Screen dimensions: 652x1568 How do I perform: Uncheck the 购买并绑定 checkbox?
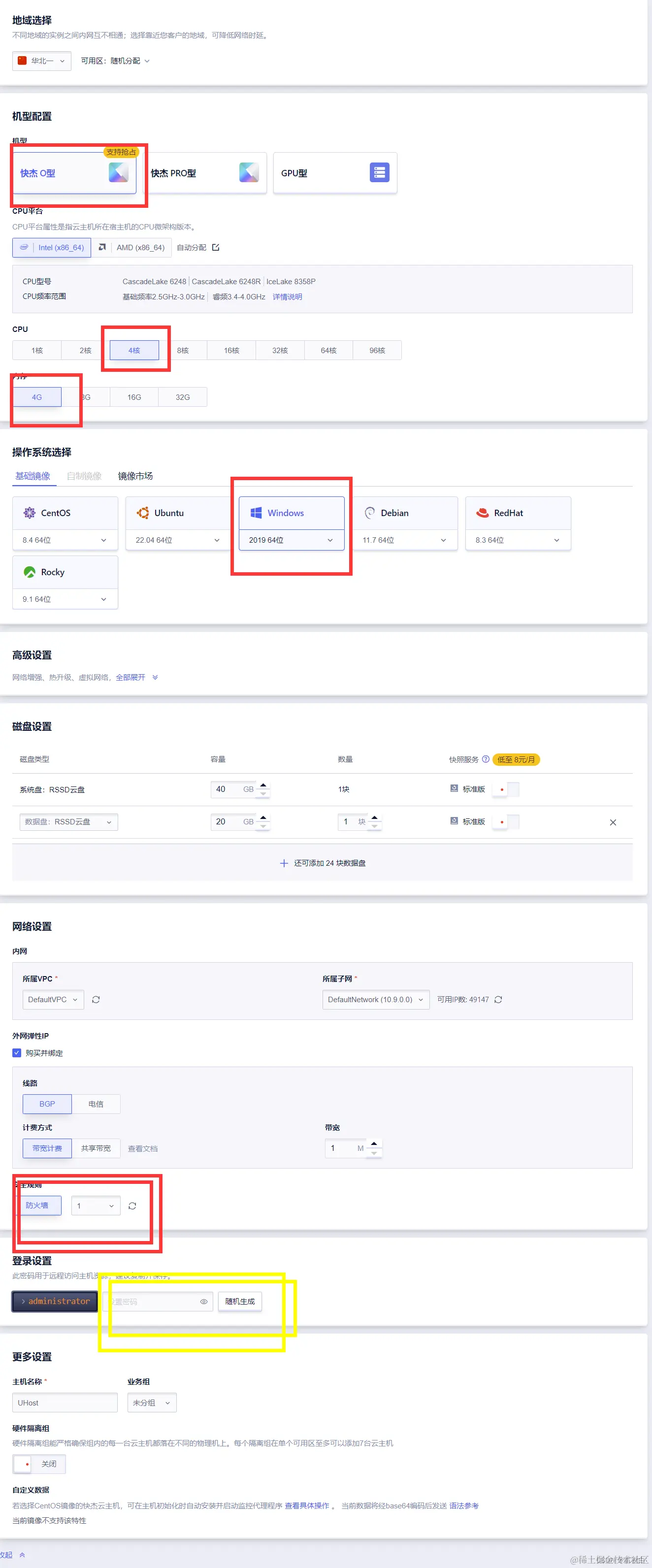(17, 1053)
